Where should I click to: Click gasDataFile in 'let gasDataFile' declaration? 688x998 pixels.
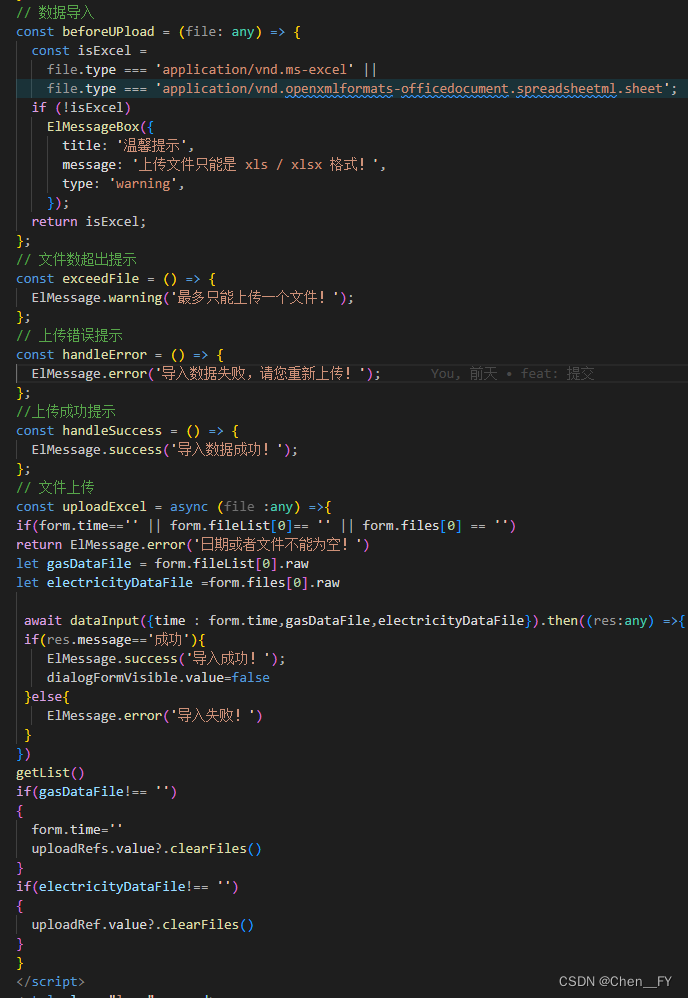coord(89,564)
